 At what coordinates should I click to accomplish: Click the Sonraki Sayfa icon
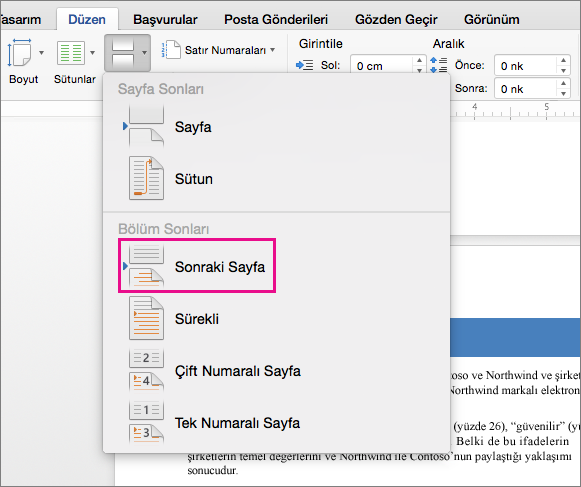tap(145, 266)
